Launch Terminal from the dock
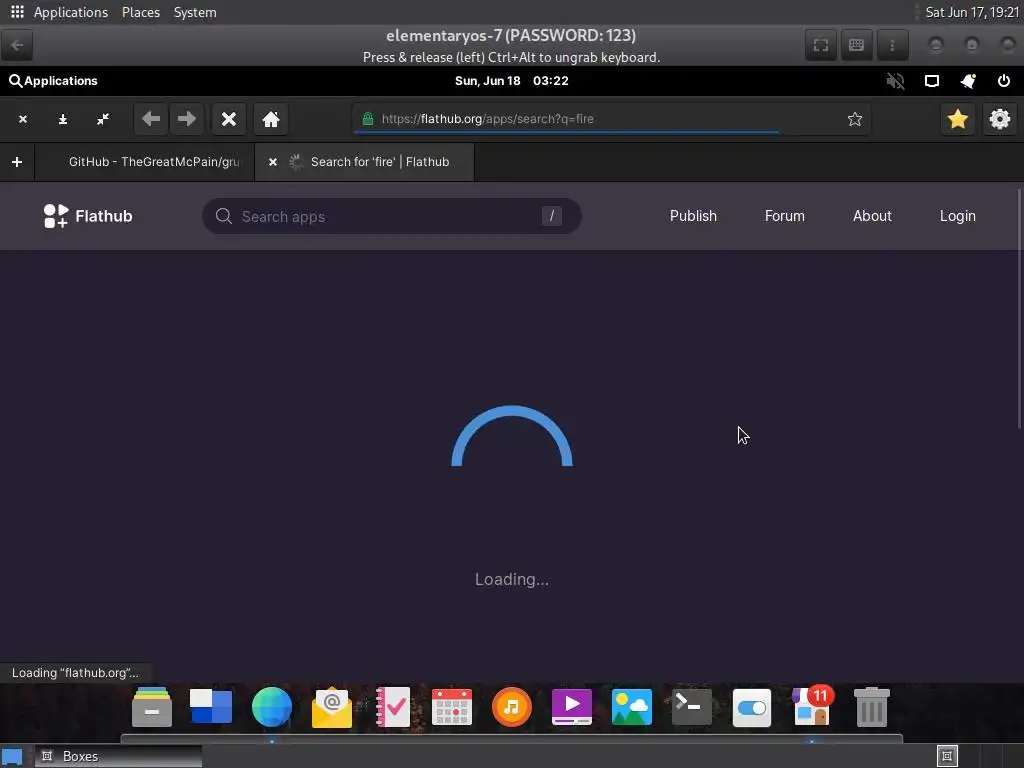 pyautogui.click(x=692, y=707)
